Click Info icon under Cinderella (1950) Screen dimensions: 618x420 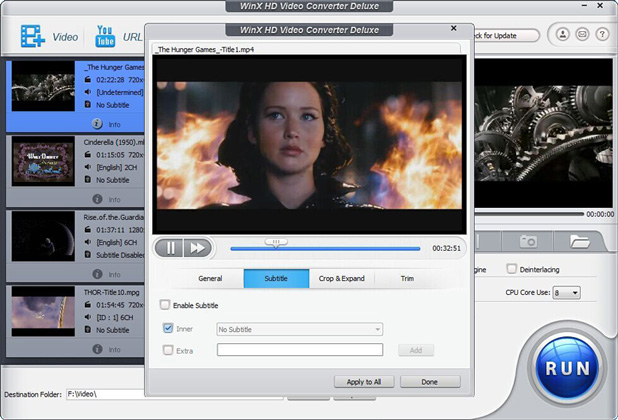click(x=97, y=199)
